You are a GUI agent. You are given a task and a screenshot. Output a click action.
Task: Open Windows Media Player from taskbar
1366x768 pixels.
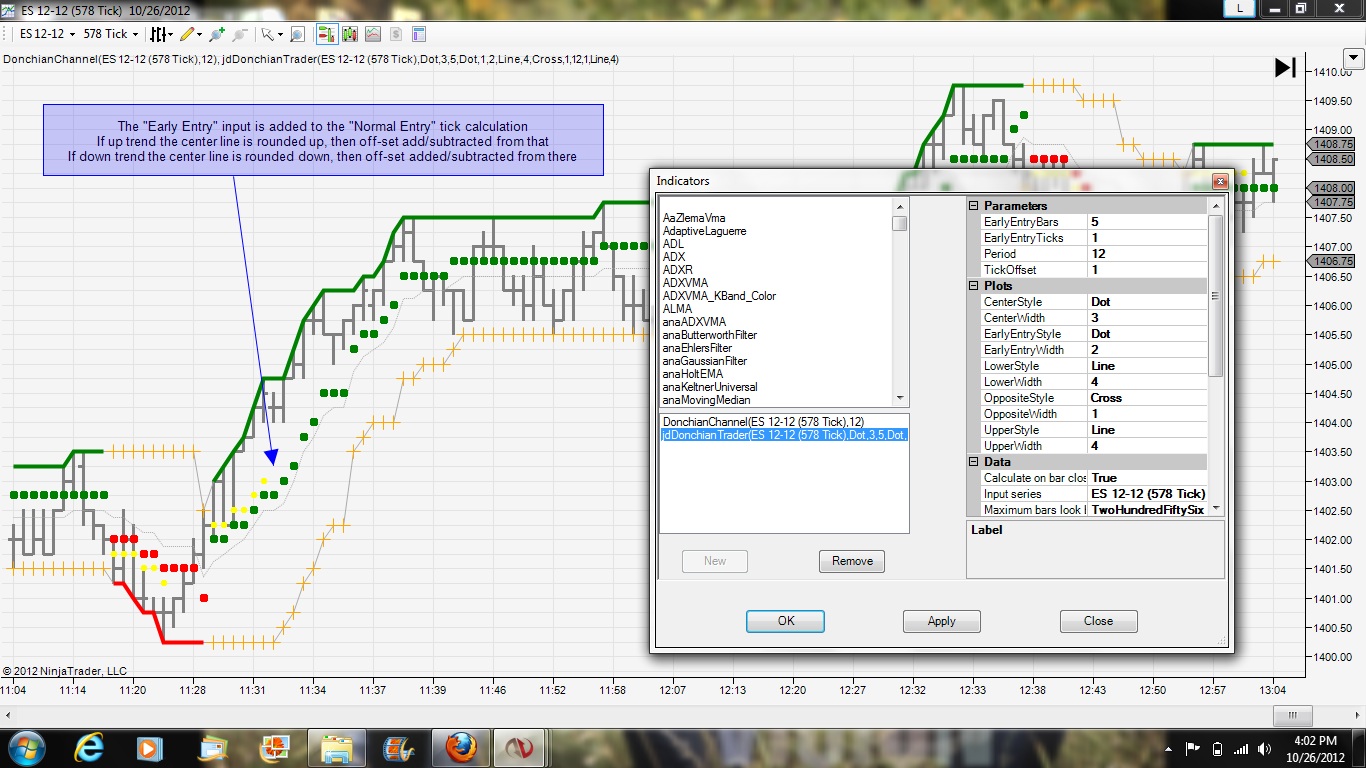[x=149, y=748]
